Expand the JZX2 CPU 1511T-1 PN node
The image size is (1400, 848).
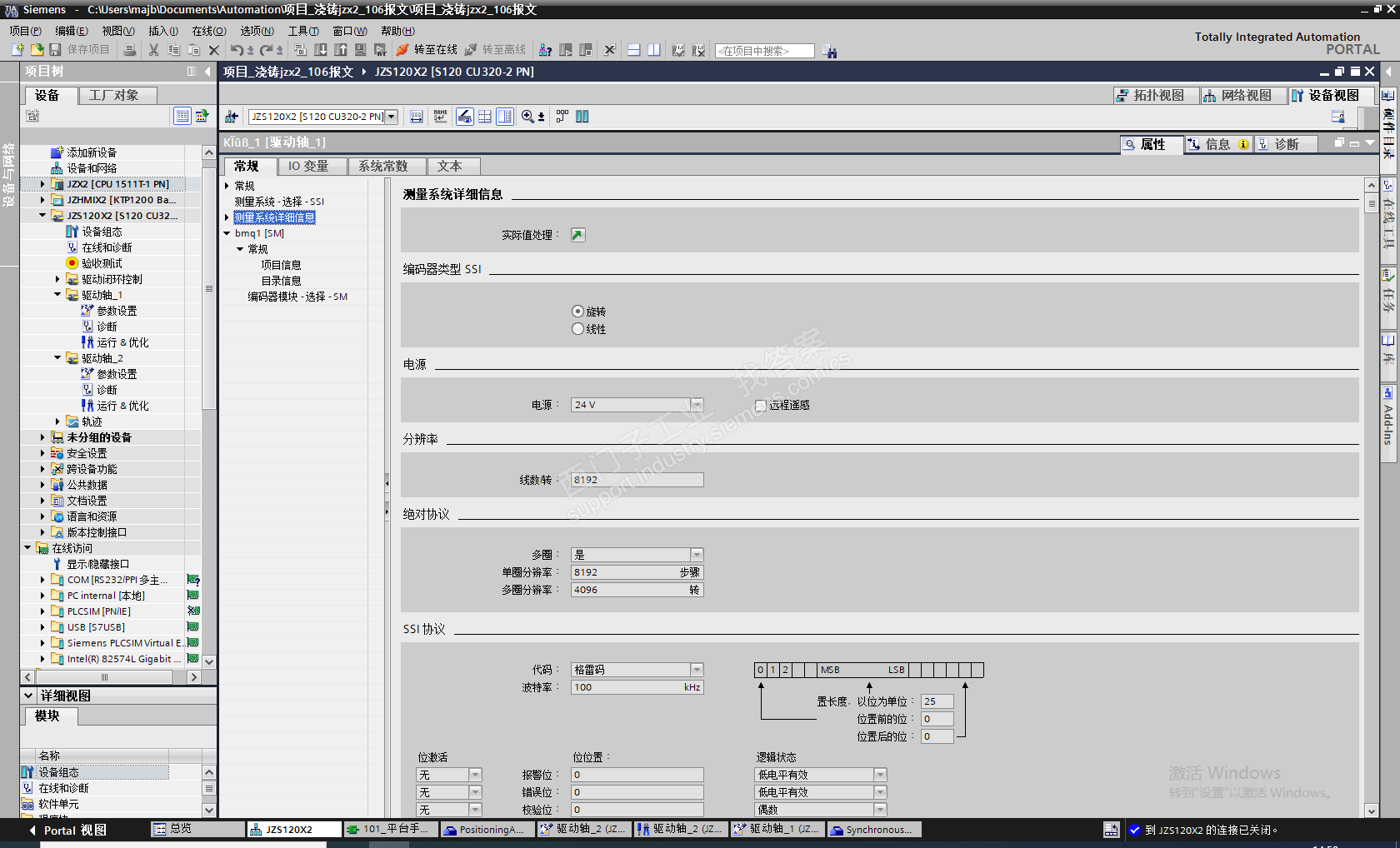click(x=42, y=184)
